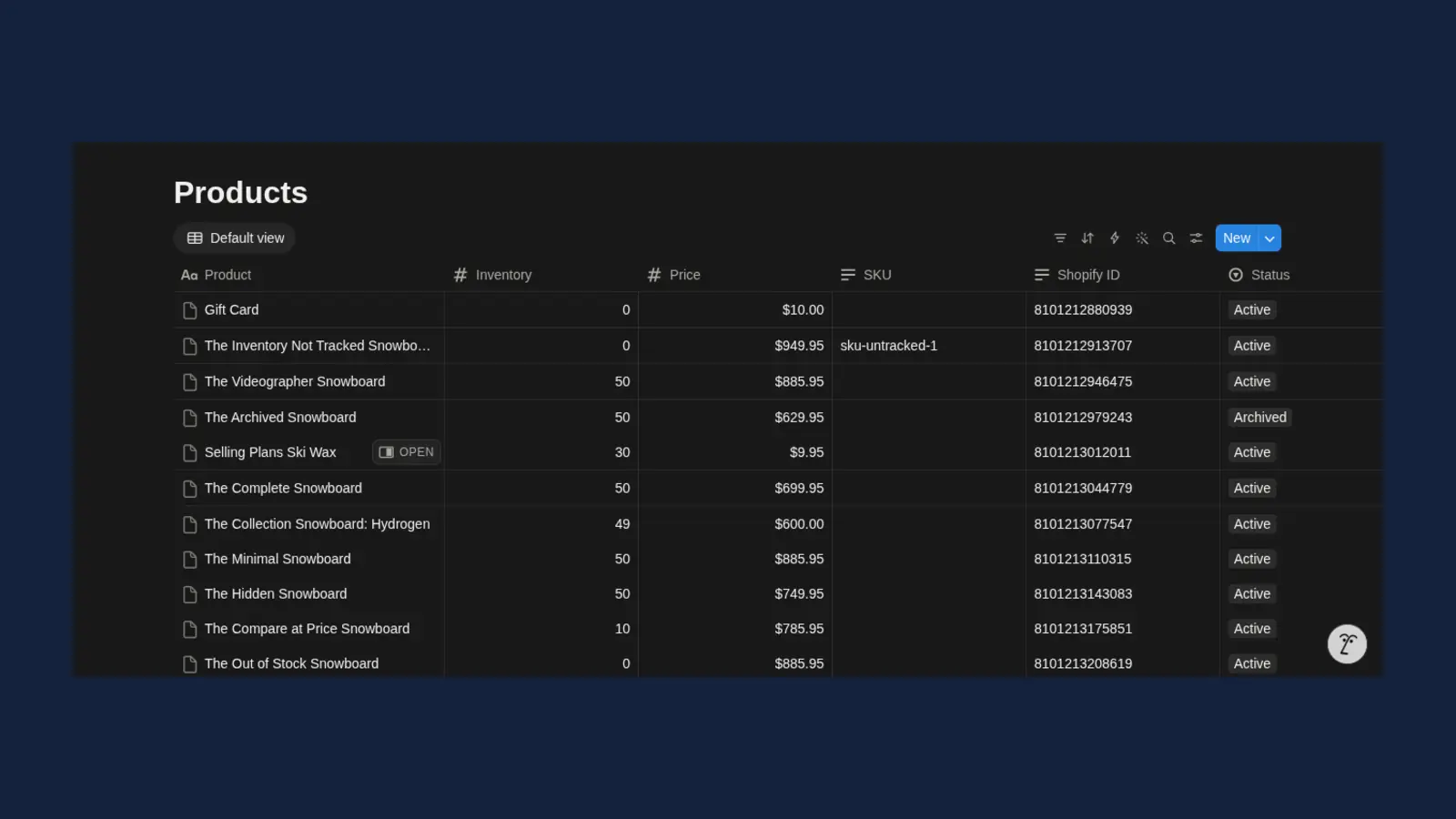Select price cell $9.95
The width and height of the screenshot is (1456, 819).
click(x=735, y=452)
